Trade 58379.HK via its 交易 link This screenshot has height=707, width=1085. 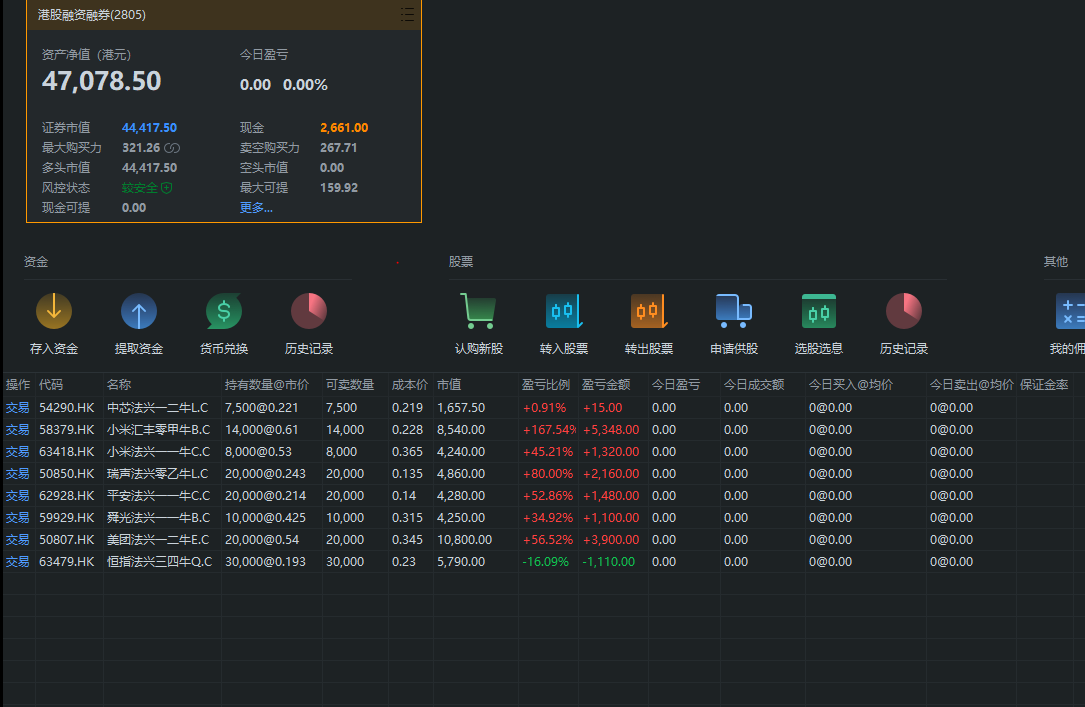click(x=17, y=430)
